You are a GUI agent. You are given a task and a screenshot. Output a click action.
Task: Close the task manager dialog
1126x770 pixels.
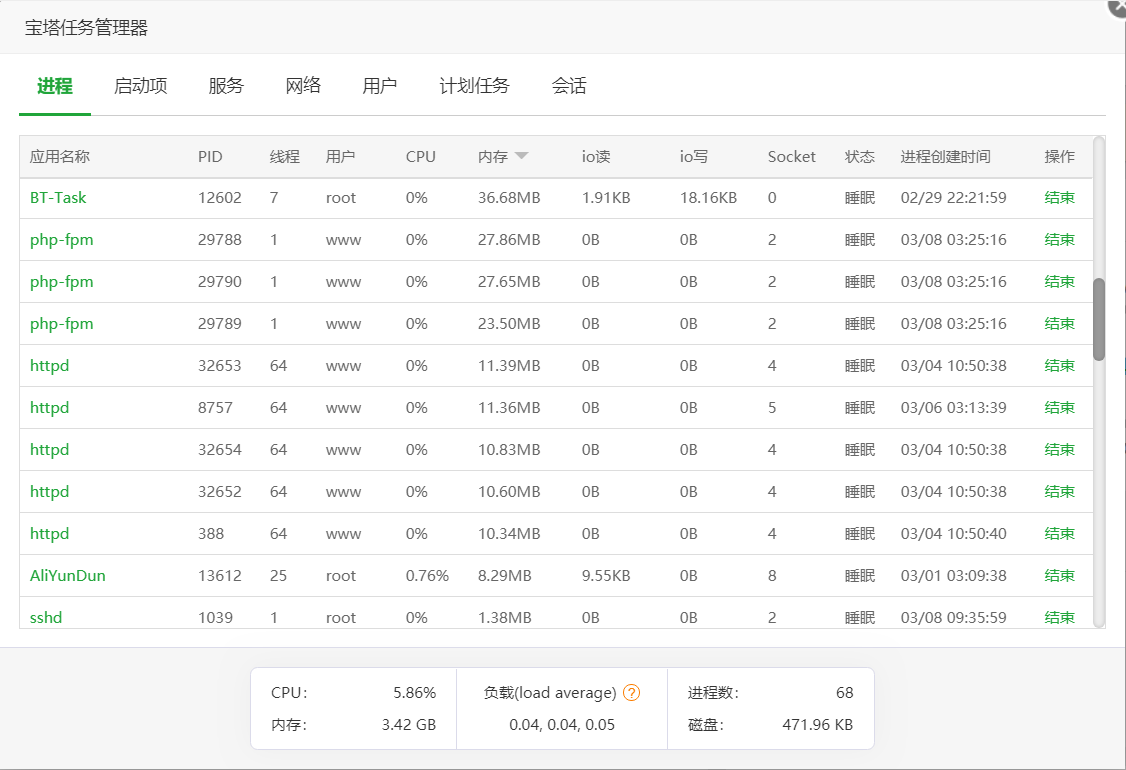(1118, 5)
